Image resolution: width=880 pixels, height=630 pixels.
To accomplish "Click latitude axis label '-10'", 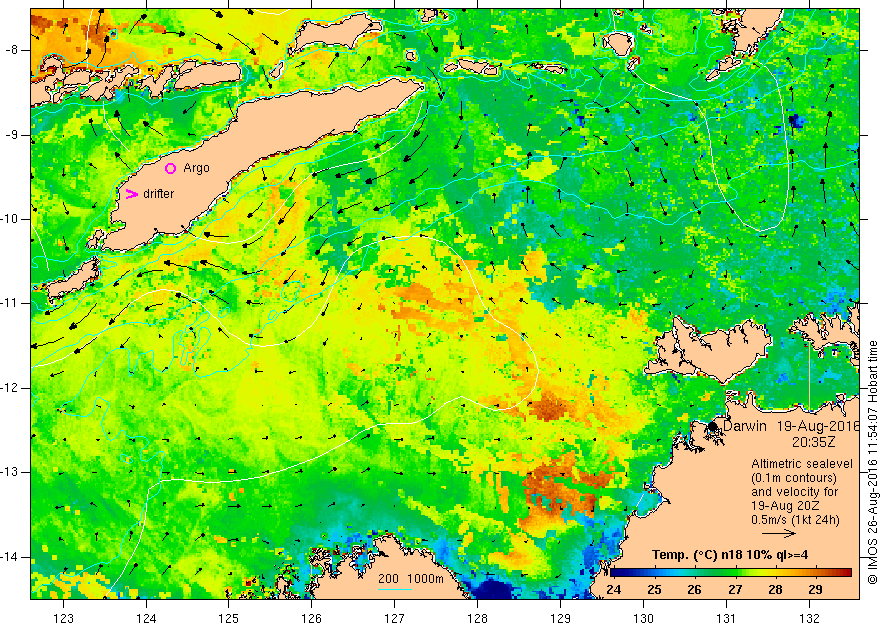I will coord(10,219).
